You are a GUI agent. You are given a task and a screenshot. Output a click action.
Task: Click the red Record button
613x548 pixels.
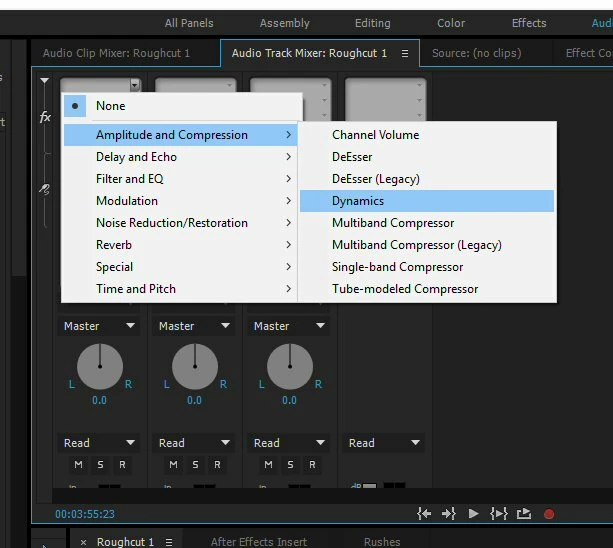pos(549,514)
